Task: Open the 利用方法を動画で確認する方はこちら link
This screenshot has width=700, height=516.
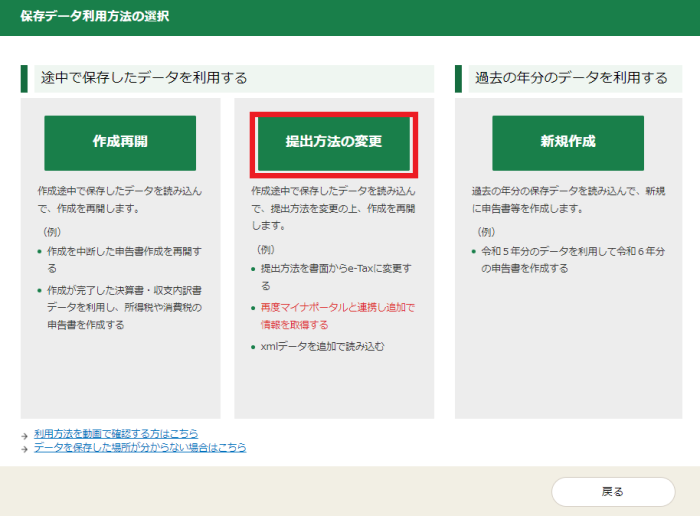Action: coord(116,434)
